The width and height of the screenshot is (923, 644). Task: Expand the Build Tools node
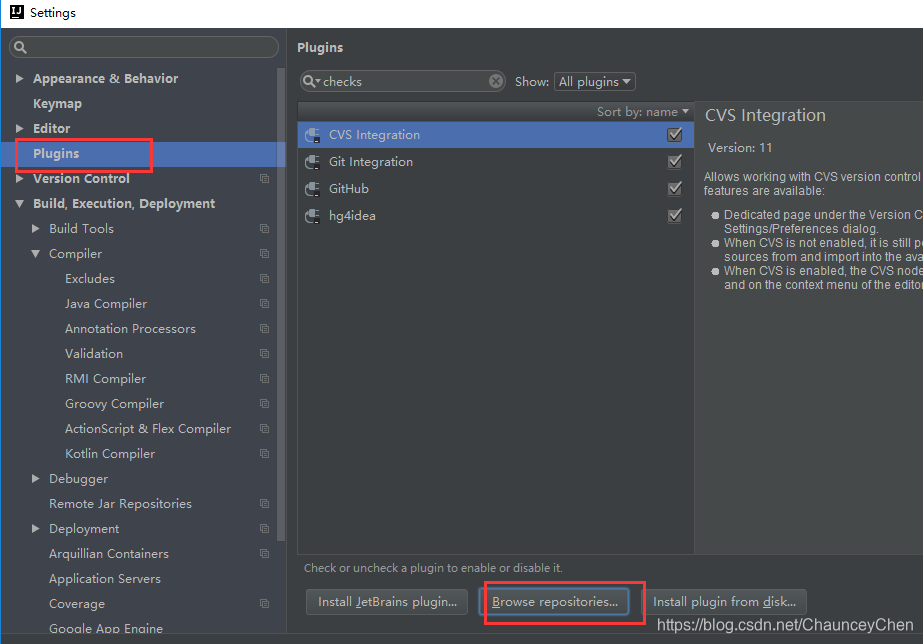[35, 228]
